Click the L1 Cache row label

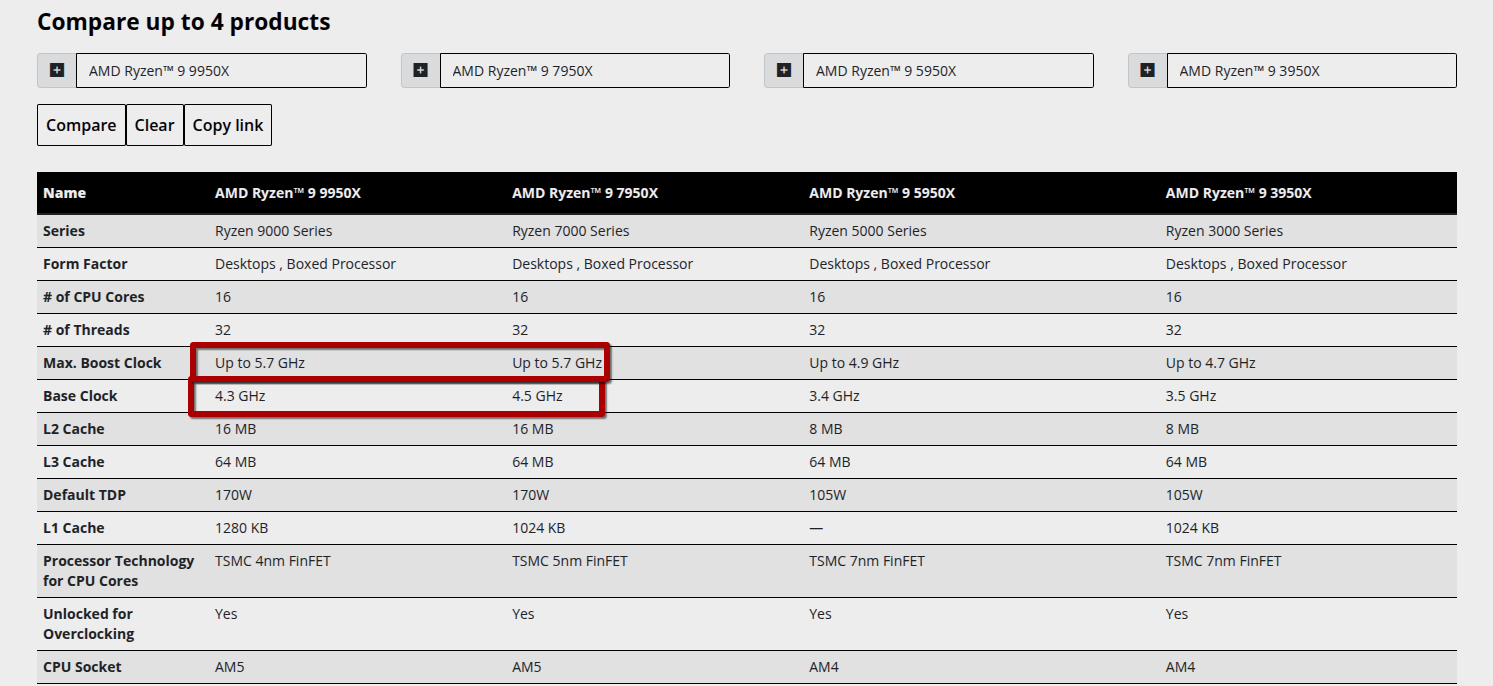point(74,528)
